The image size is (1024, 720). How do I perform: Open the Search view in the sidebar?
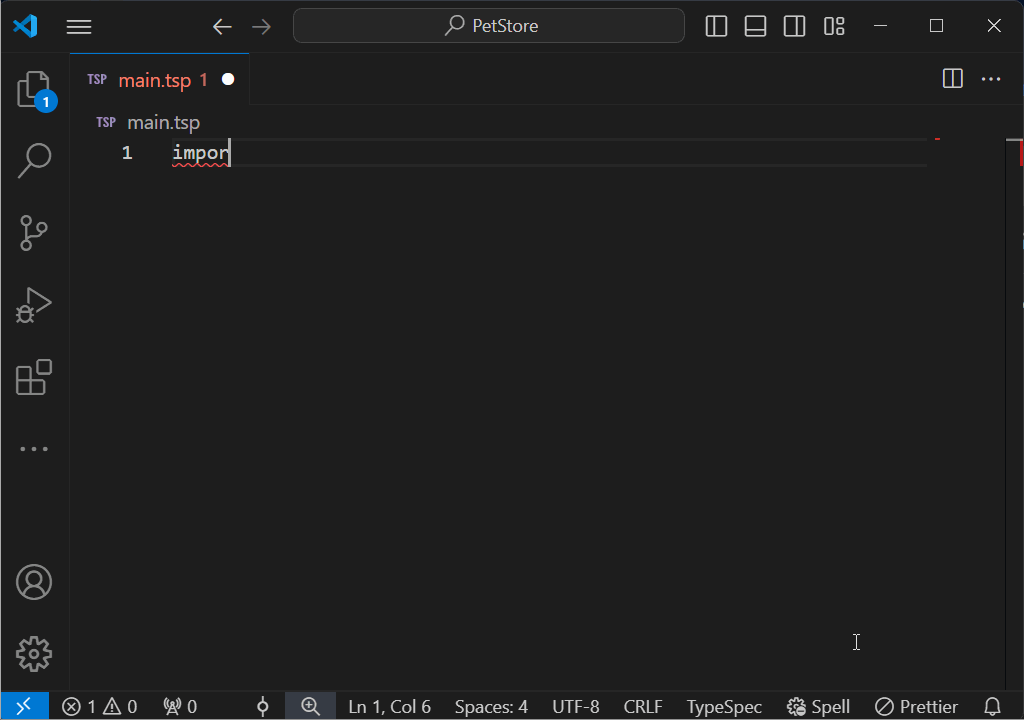tap(34, 161)
